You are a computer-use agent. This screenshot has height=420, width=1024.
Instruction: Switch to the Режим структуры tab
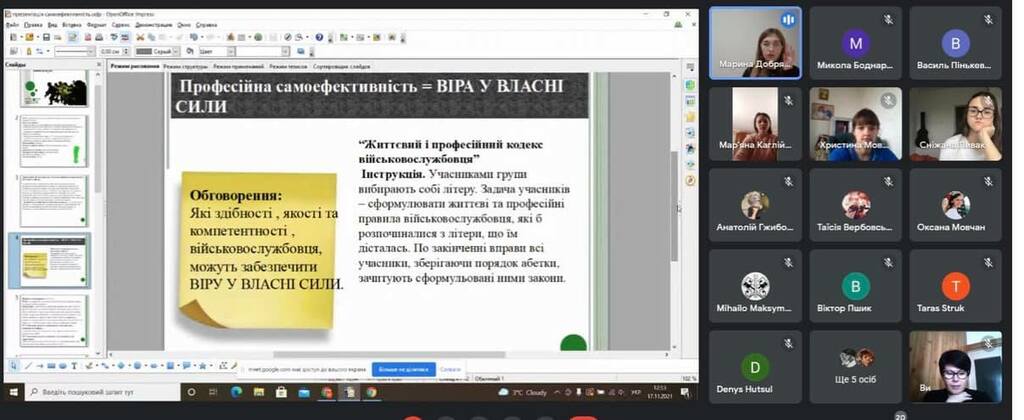tap(185, 65)
